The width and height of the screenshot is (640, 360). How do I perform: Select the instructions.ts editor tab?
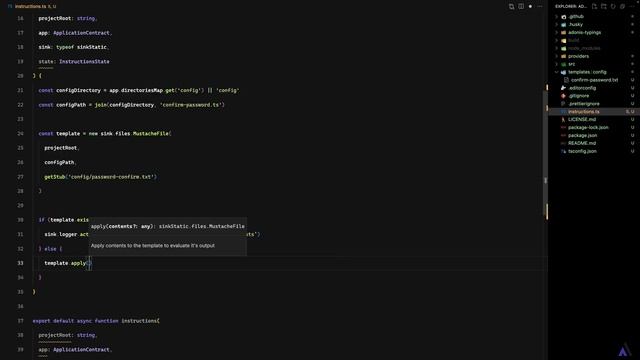coord(32,7)
